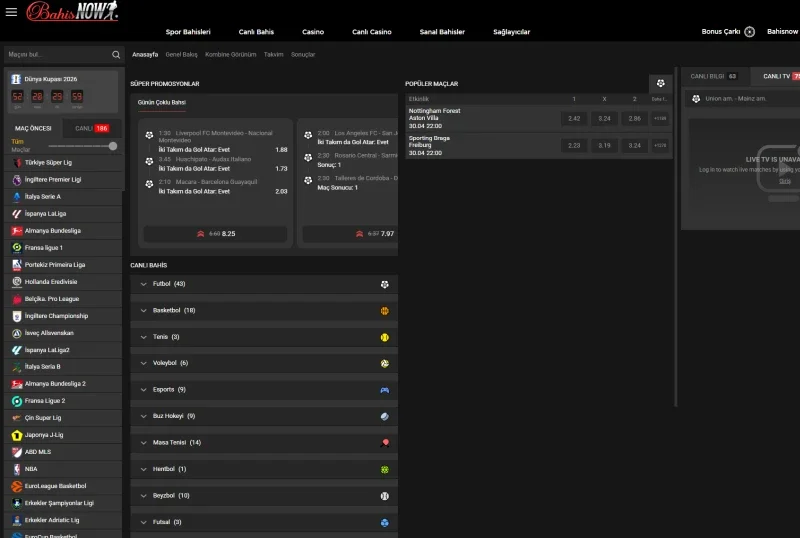Expand the Tenis (3) live section
Viewport: 800px width, 538px height.
point(264,337)
